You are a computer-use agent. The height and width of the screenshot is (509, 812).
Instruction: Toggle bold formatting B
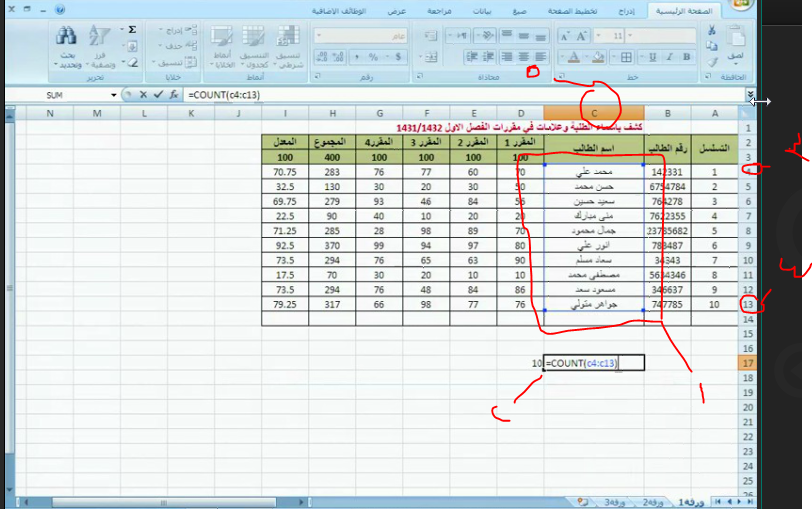coord(687,57)
